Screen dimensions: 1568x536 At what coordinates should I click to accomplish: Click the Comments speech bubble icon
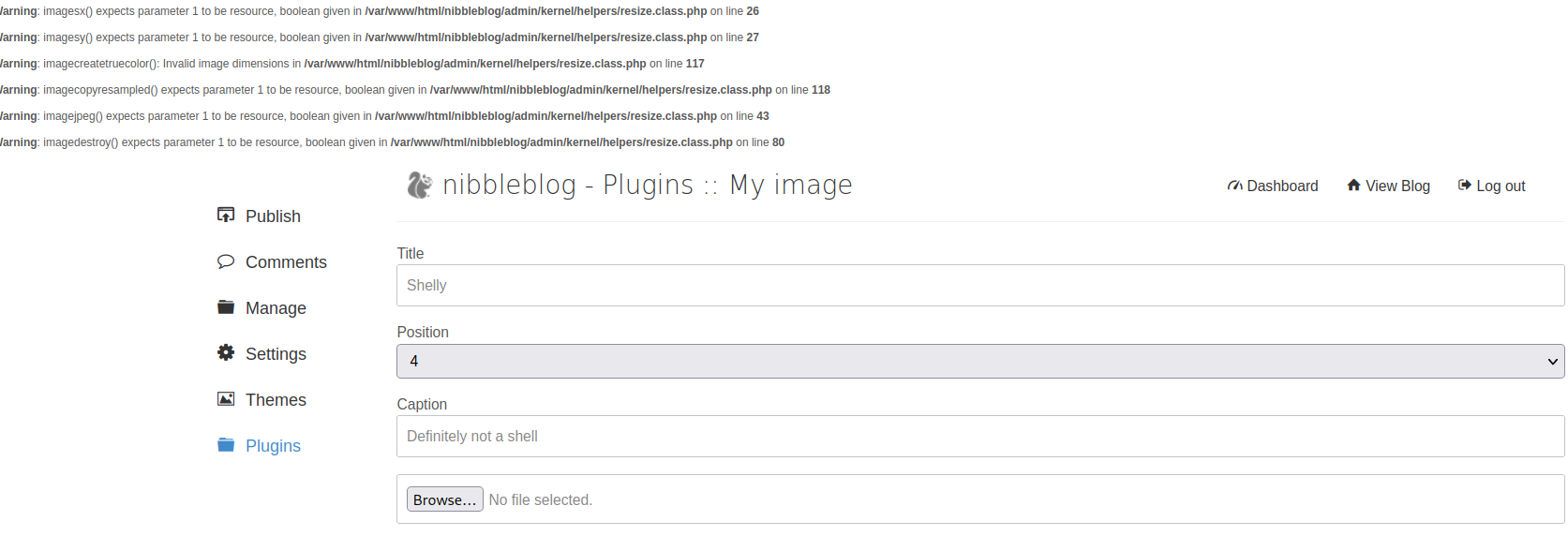[x=226, y=261]
